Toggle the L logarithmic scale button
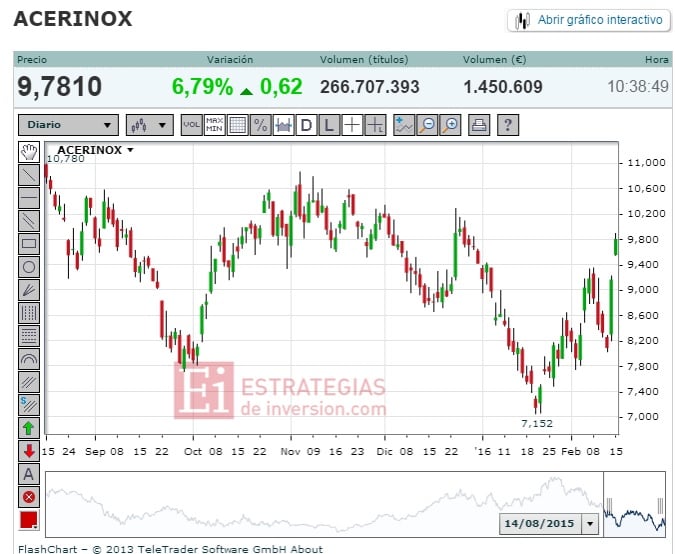This screenshot has width=675, height=554. point(329,125)
